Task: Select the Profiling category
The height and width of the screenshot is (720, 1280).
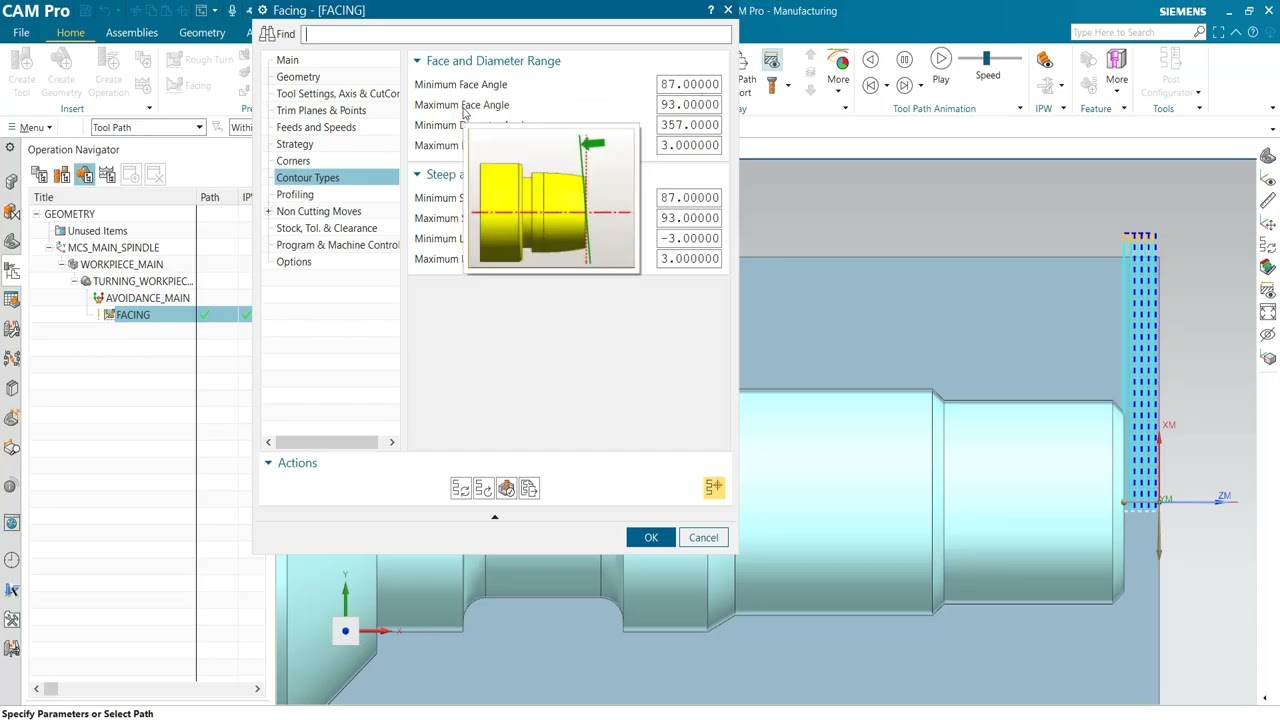Action: click(x=295, y=194)
